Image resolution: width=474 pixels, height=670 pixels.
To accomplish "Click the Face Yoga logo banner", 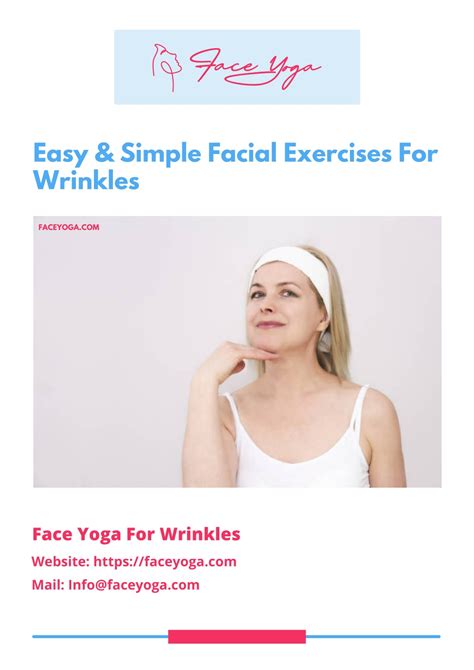I will [x=237, y=67].
